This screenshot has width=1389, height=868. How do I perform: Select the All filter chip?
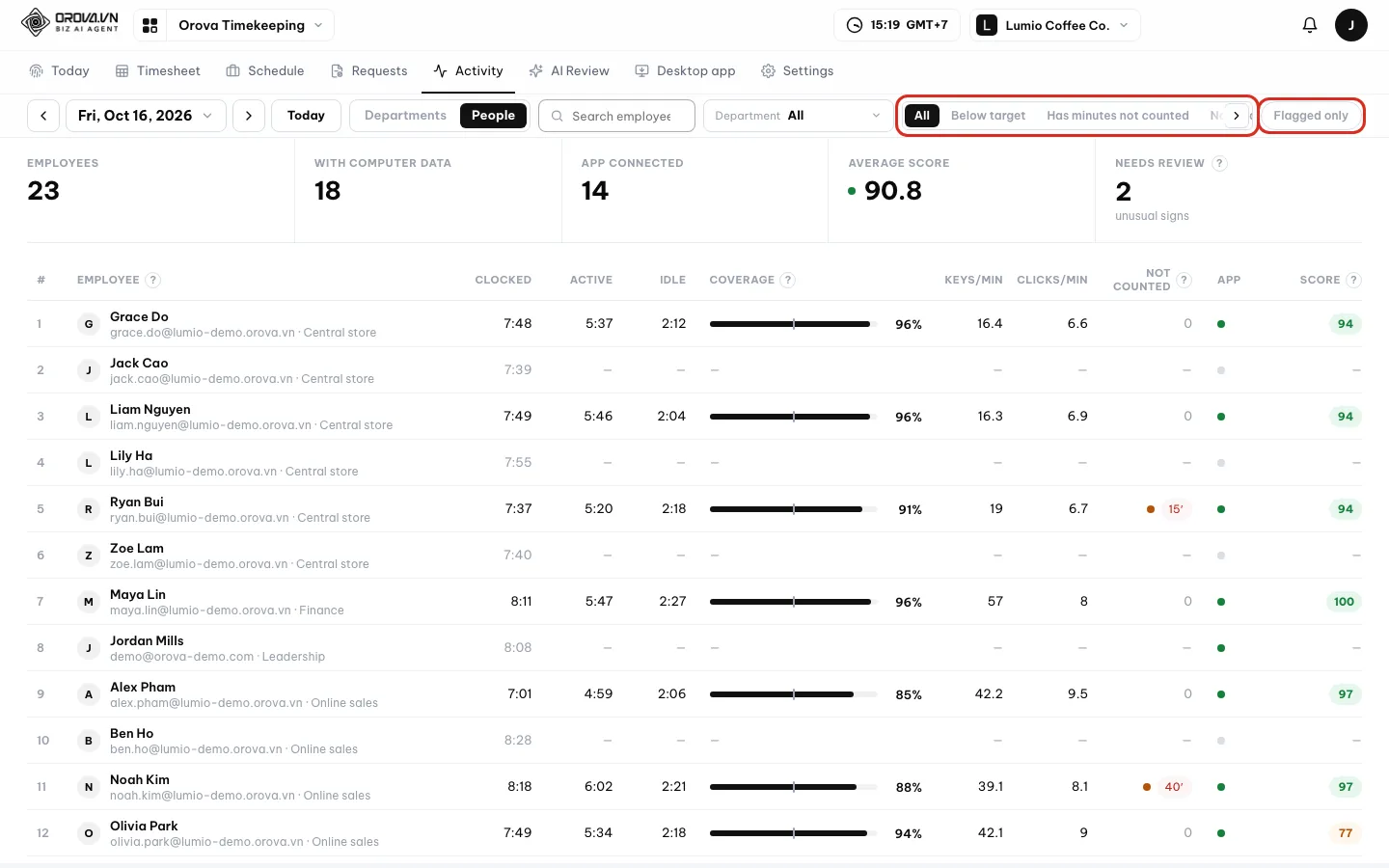click(x=922, y=116)
